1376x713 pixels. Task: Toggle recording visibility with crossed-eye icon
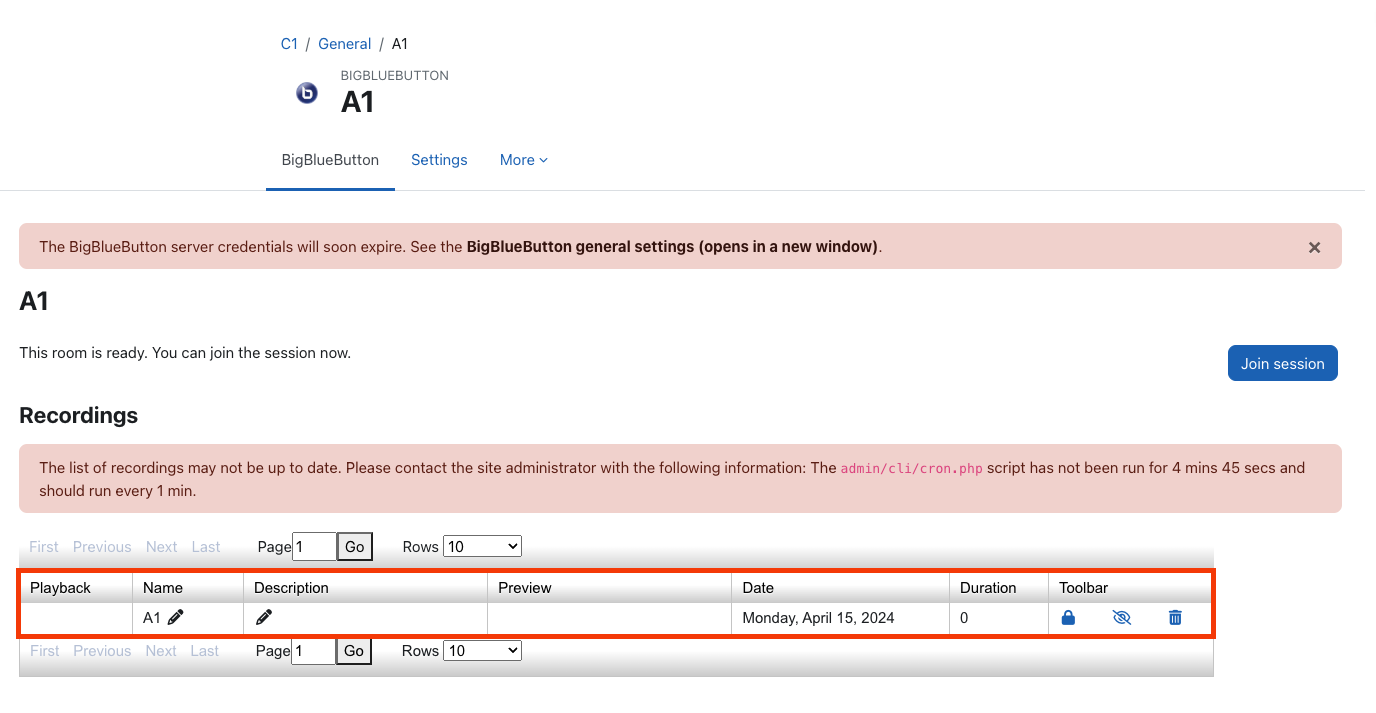click(x=1121, y=618)
